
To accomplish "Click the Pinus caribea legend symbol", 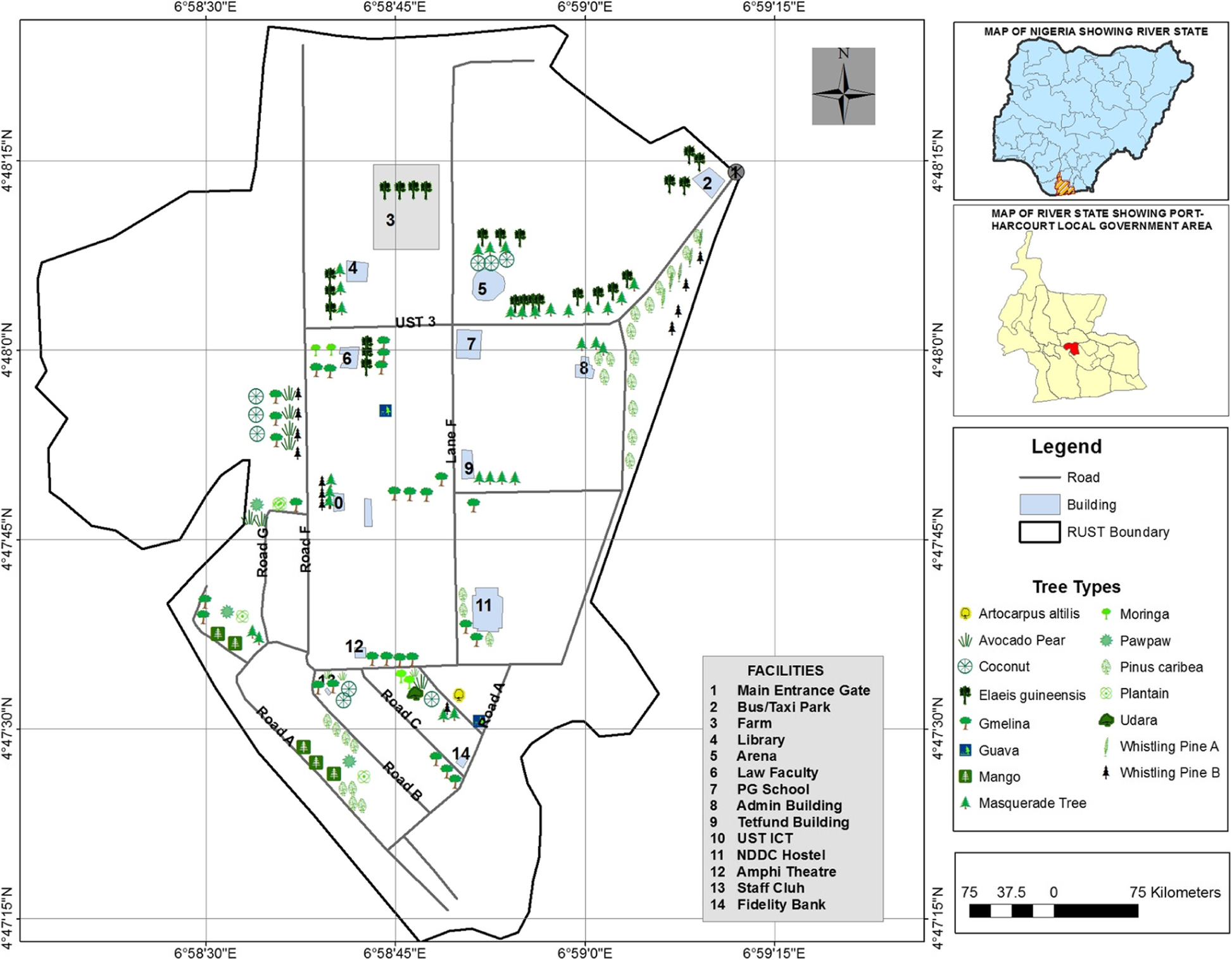I will coord(1106,666).
